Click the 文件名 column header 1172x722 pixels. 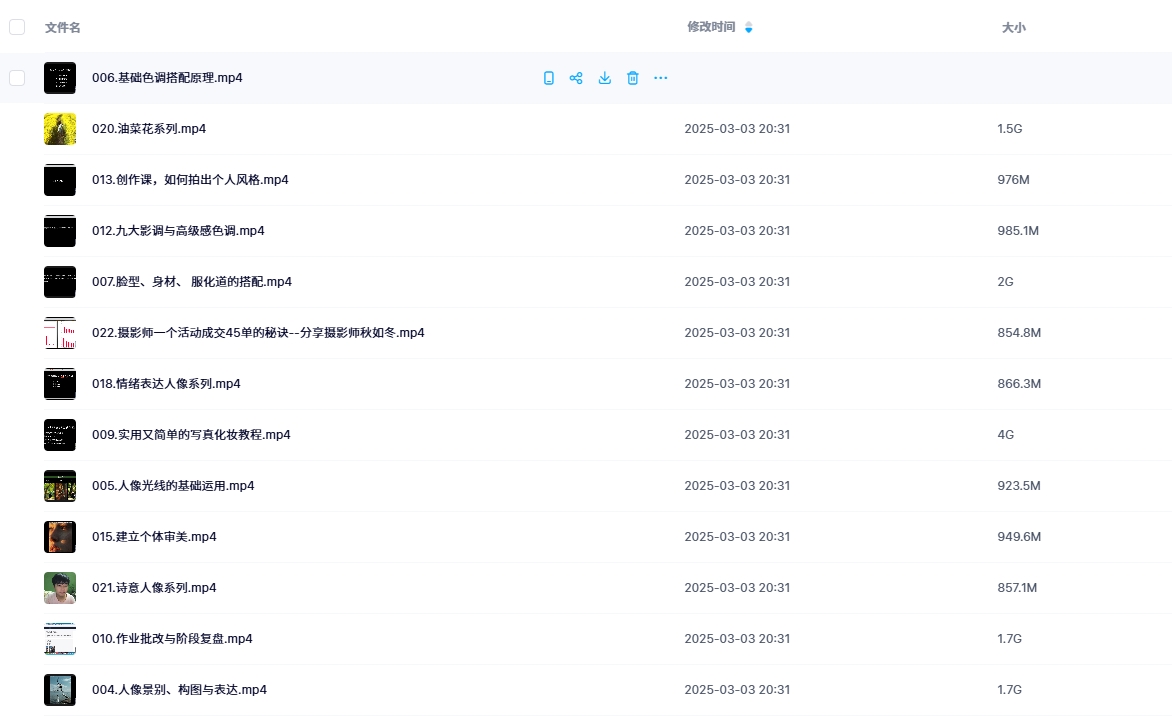[63, 28]
